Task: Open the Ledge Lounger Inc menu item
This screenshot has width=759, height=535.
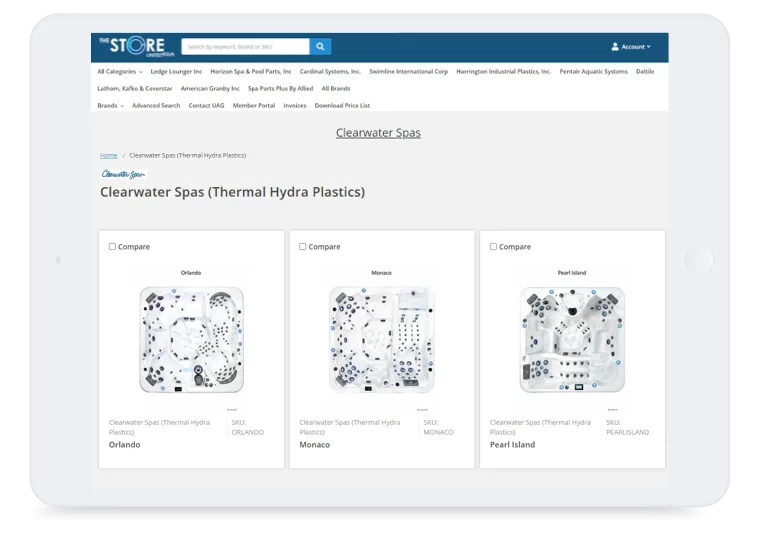Action: point(177,72)
